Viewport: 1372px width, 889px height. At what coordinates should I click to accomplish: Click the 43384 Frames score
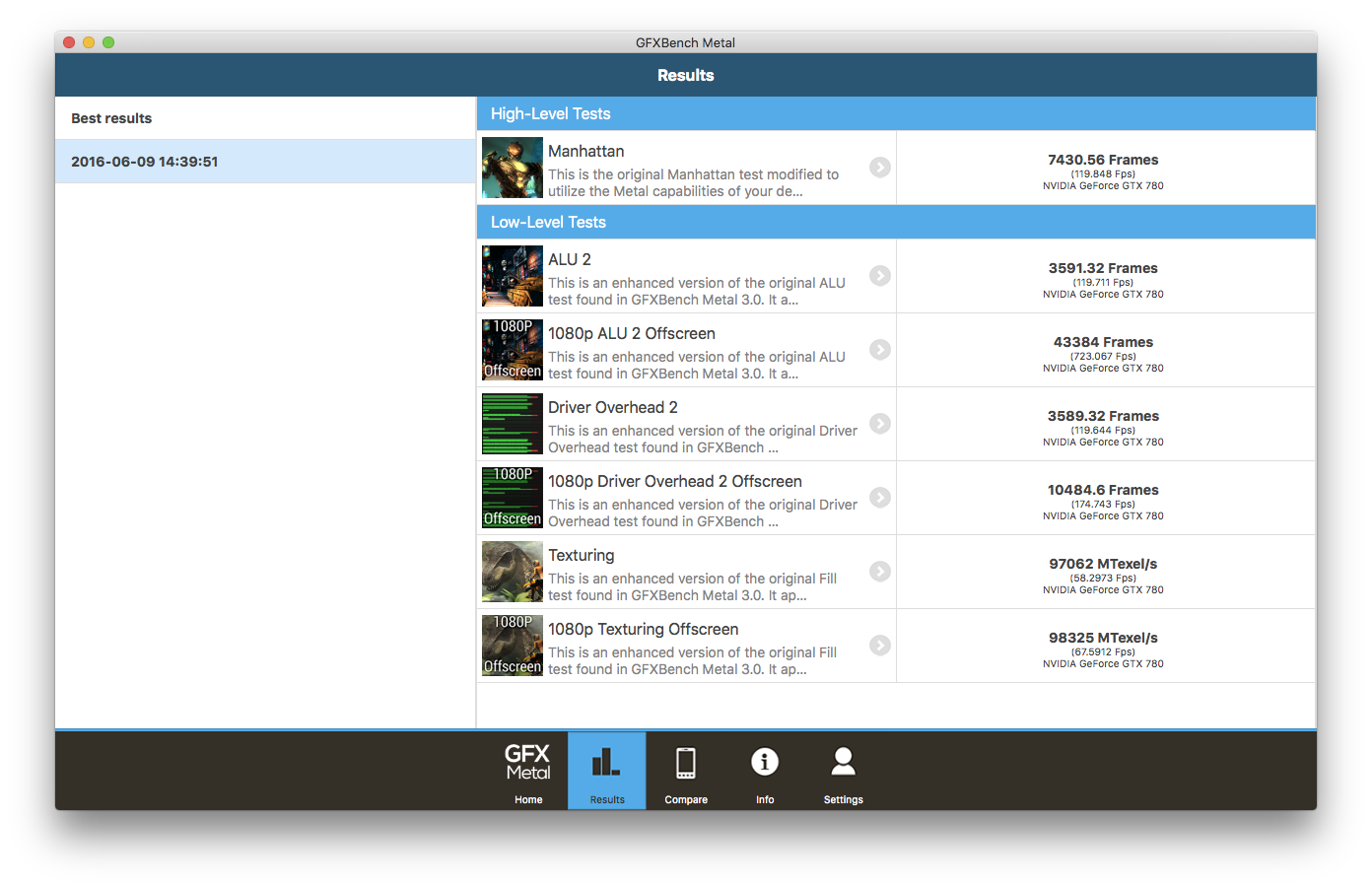point(1103,342)
